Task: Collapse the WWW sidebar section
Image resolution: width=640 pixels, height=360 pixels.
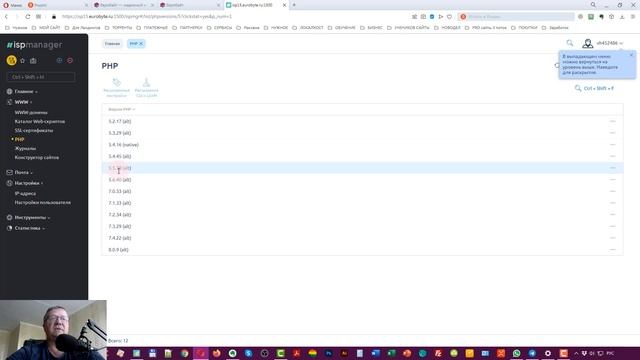Action: coord(23,102)
